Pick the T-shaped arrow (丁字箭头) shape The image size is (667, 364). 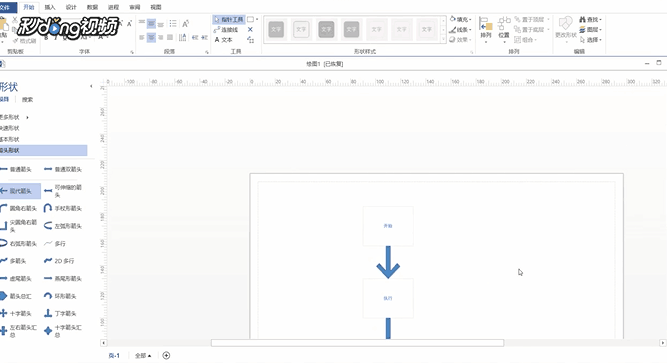point(60,313)
